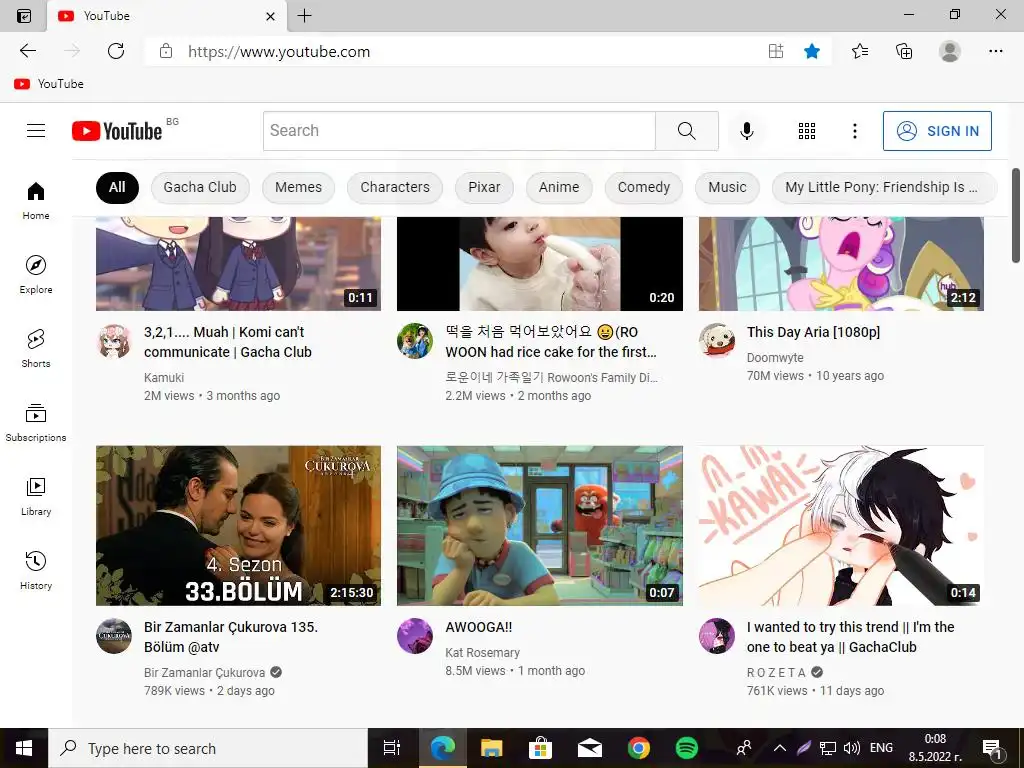
Task: Click the browser address bar URL
Action: coord(279,52)
